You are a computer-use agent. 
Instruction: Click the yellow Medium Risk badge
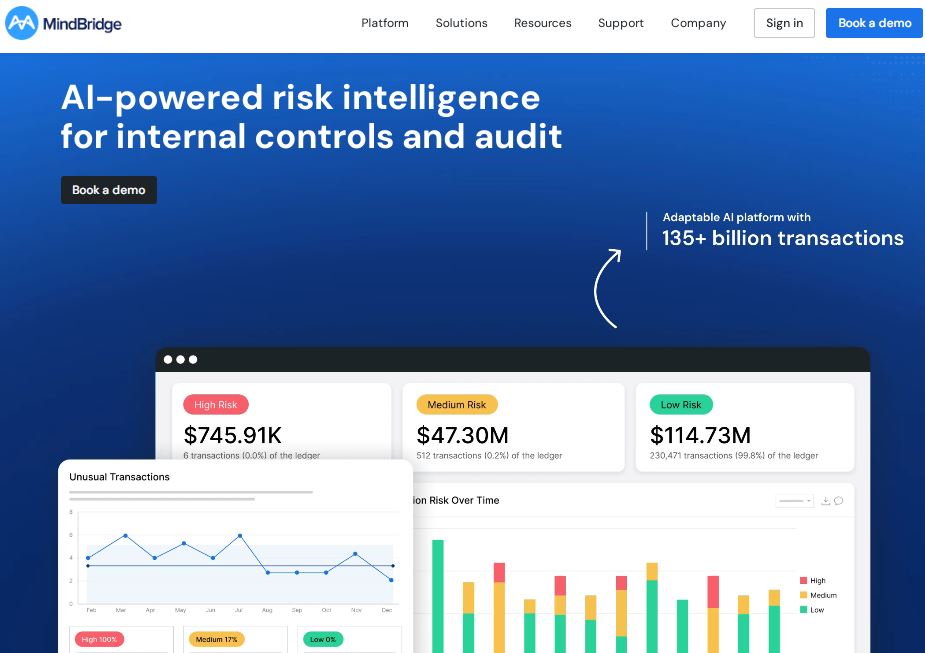[x=457, y=405]
